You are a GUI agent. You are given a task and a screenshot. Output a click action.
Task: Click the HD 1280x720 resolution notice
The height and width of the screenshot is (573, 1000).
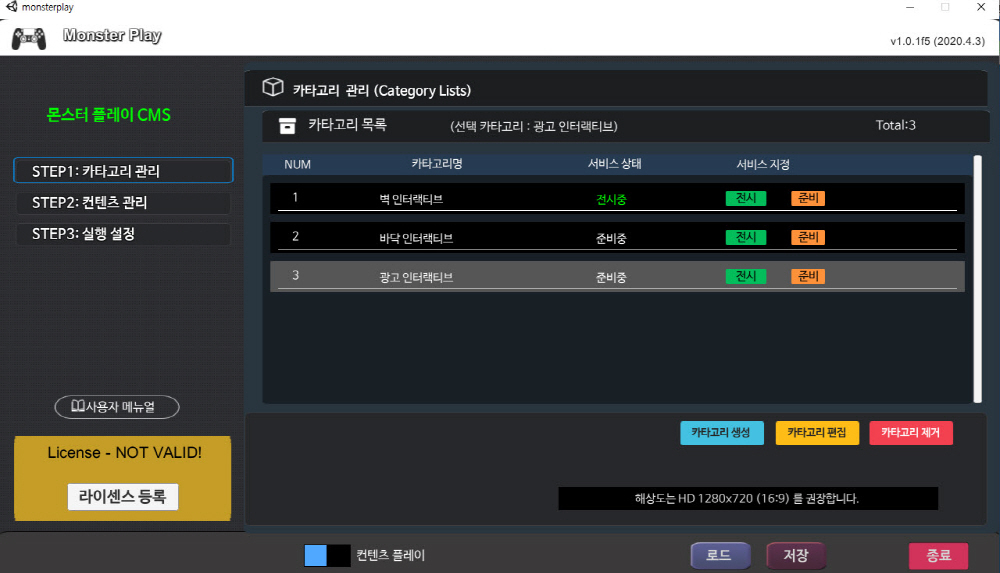(x=747, y=498)
